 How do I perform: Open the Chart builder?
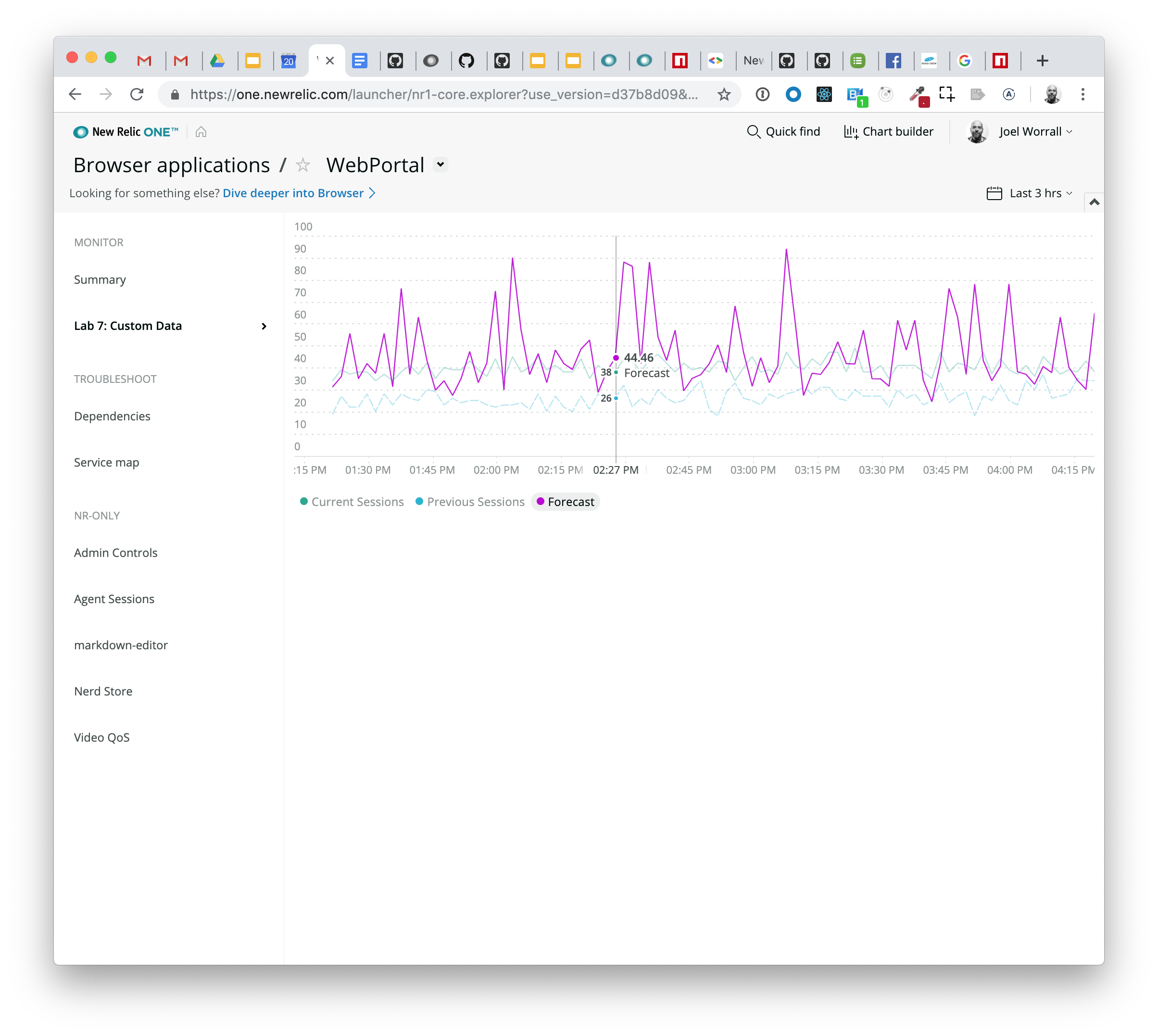click(x=888, y=132)
